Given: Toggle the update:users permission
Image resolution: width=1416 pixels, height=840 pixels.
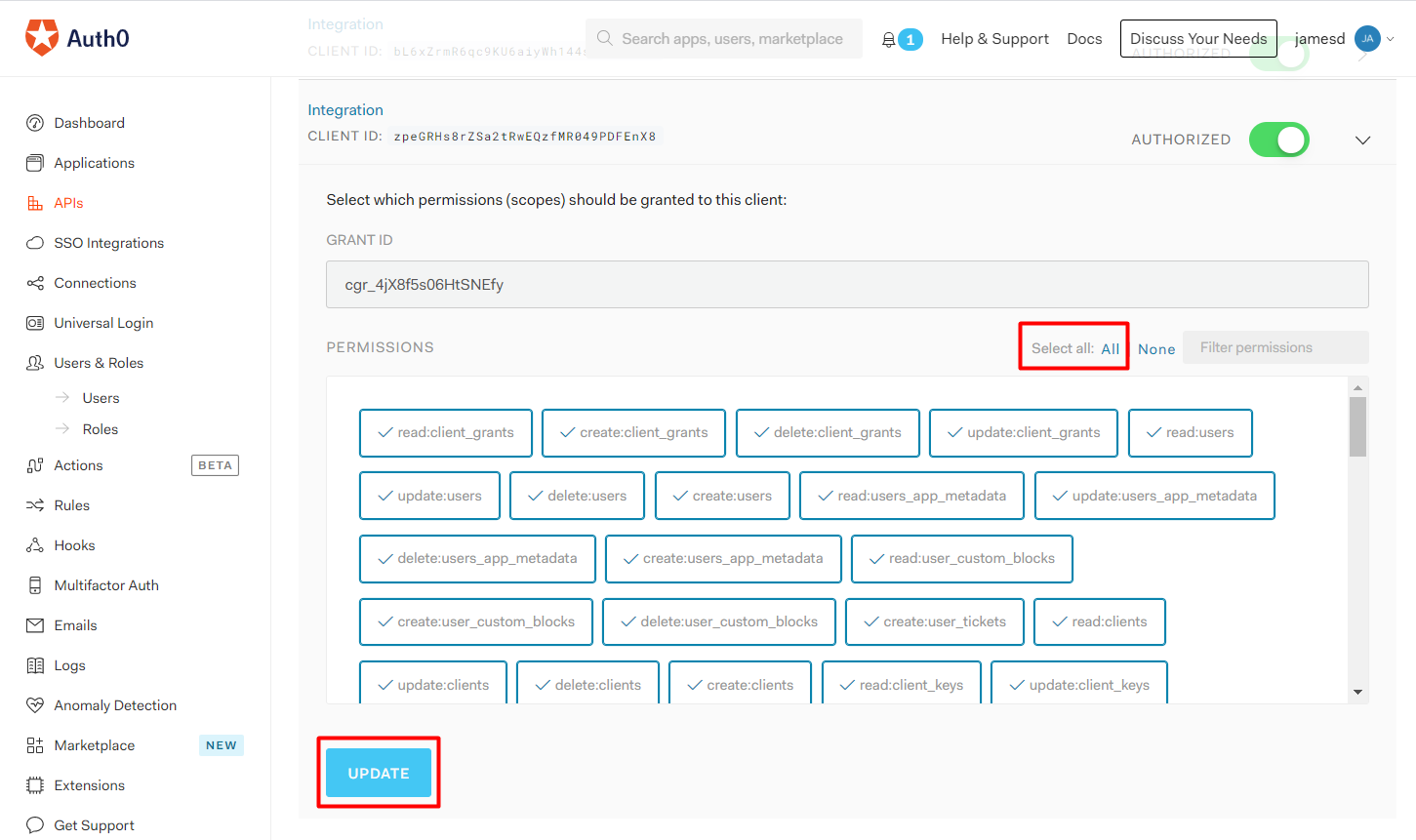Looking at the screenshot, I should pos(429,496).
